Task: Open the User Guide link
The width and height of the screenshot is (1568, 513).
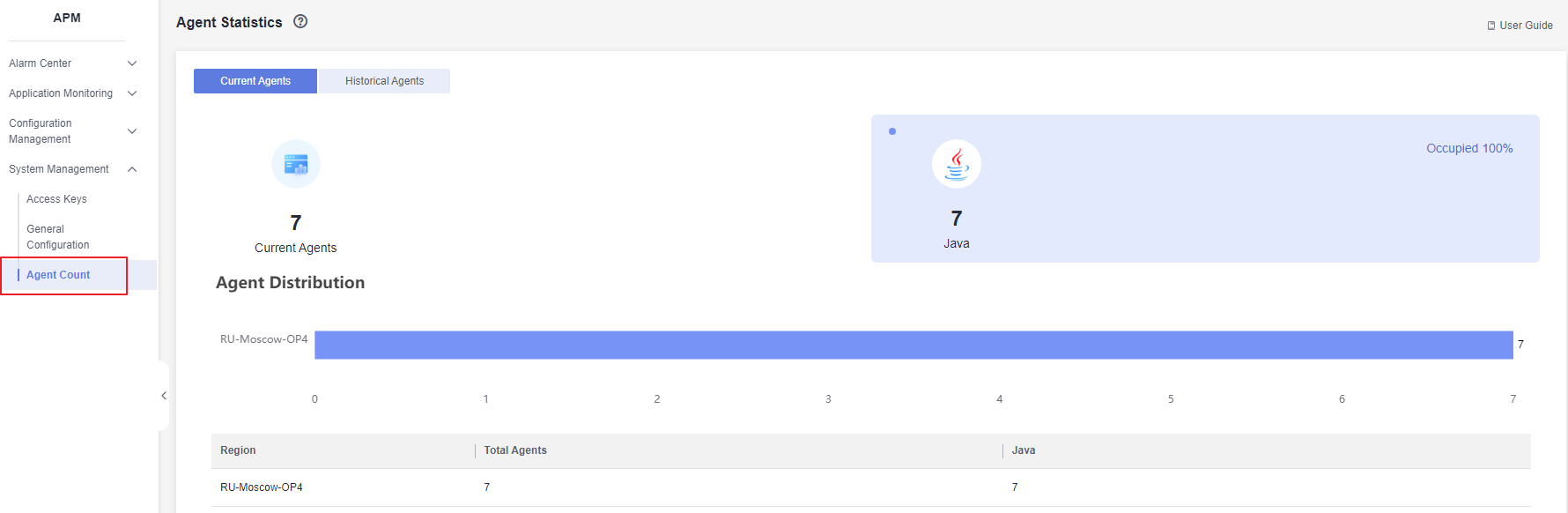Action: click(x=1526, y=26)
